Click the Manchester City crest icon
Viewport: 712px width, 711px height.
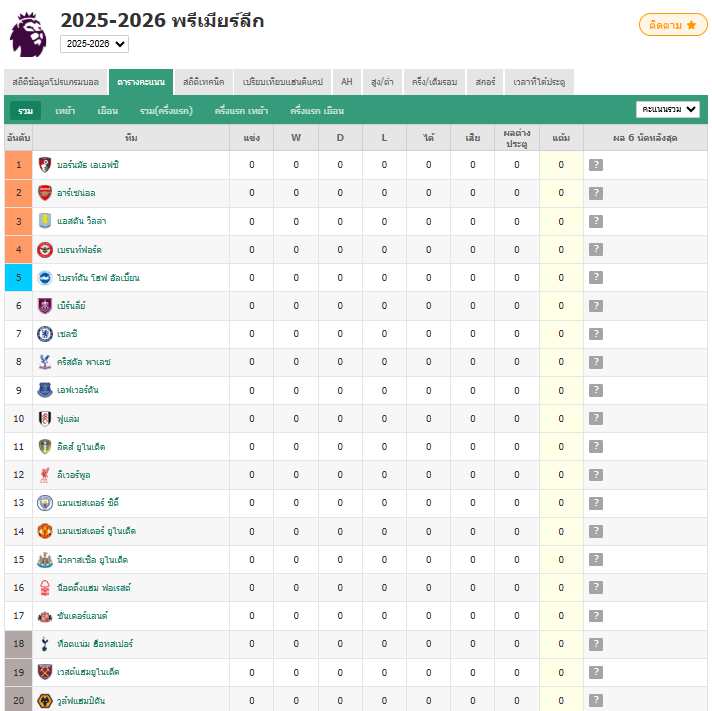point(44,503)
